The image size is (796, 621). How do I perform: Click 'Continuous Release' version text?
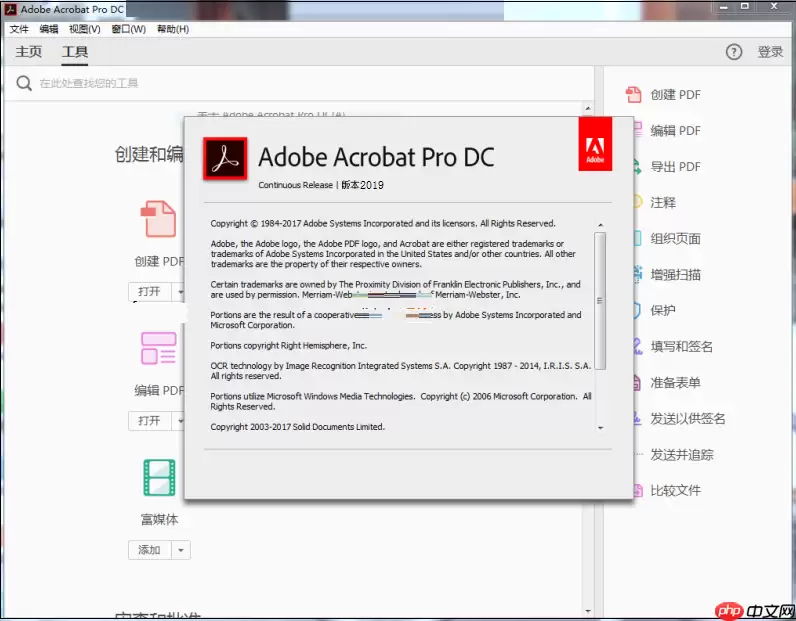(x=295, y=185)
